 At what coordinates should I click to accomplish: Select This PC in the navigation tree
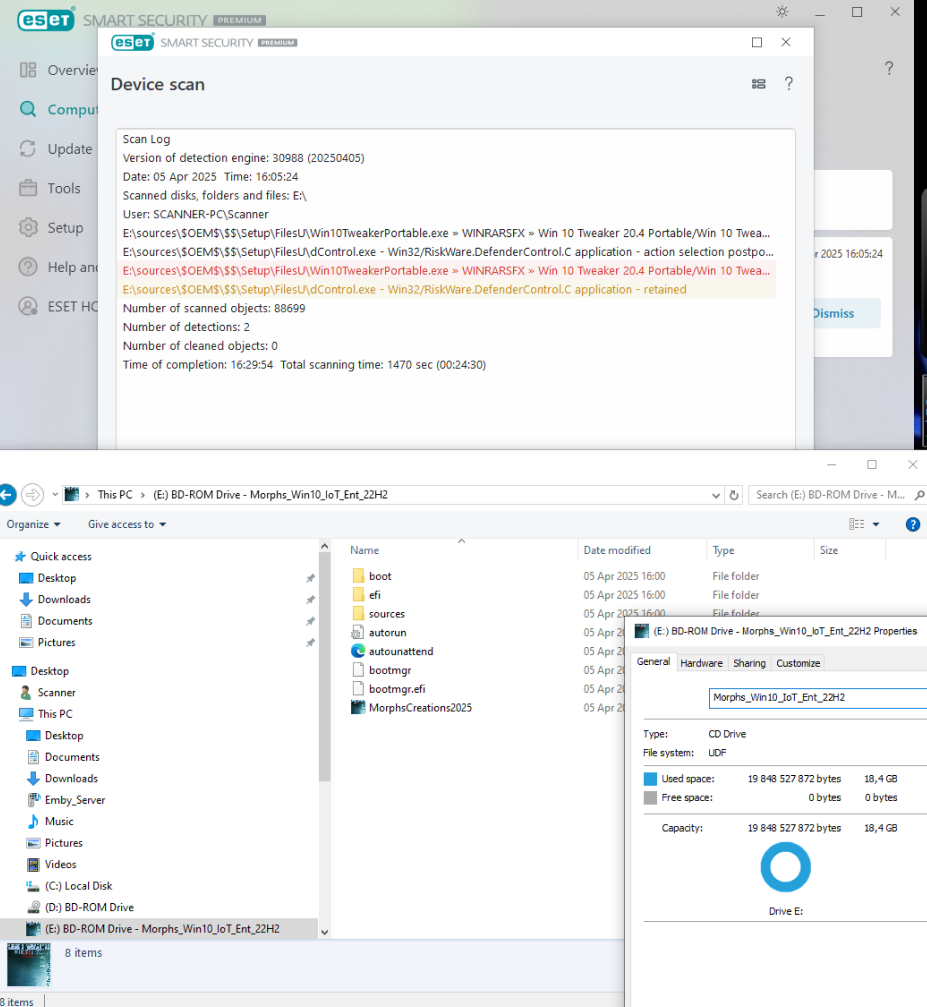(x=55, y=714)
